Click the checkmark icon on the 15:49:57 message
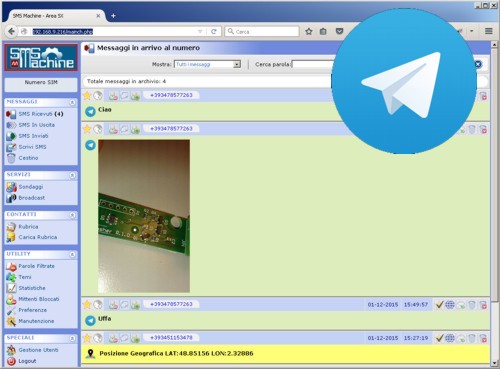Screen dimensions: 500x369 click(x=439, y=304)
